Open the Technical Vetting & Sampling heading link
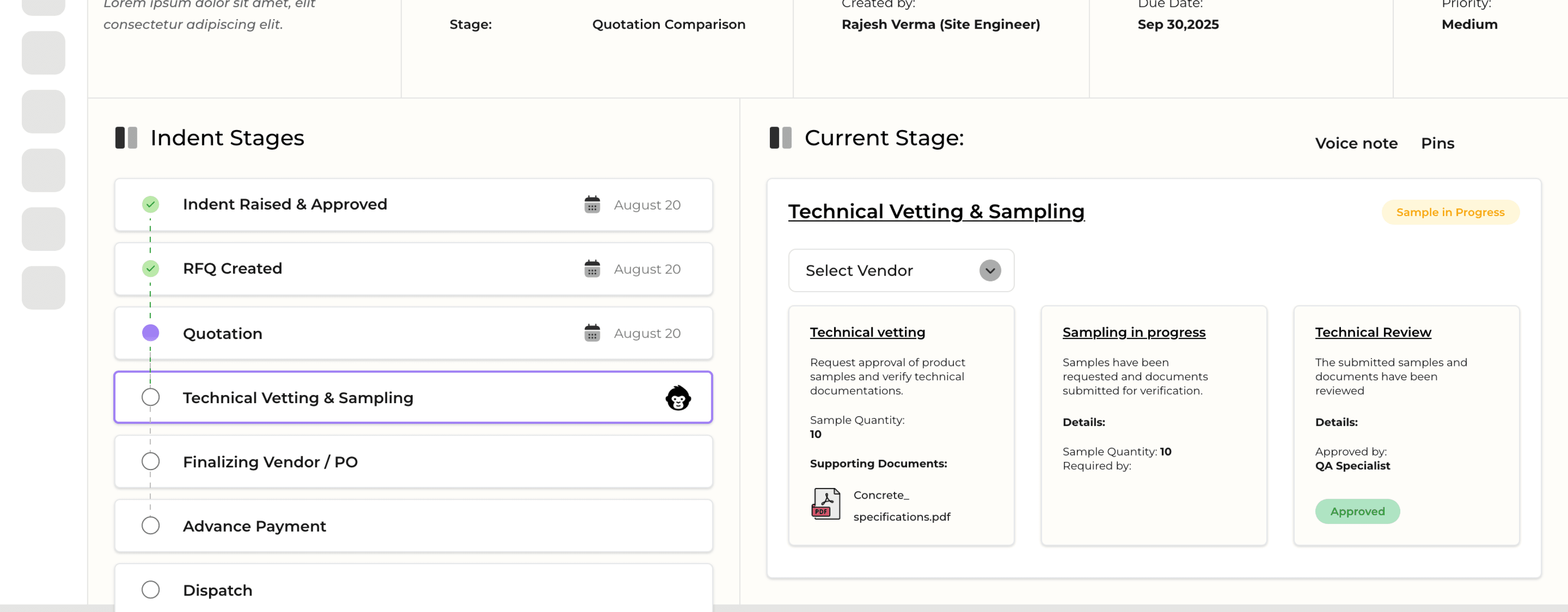This screenshot has height=612, width=1568. click(x=936, y=212)
